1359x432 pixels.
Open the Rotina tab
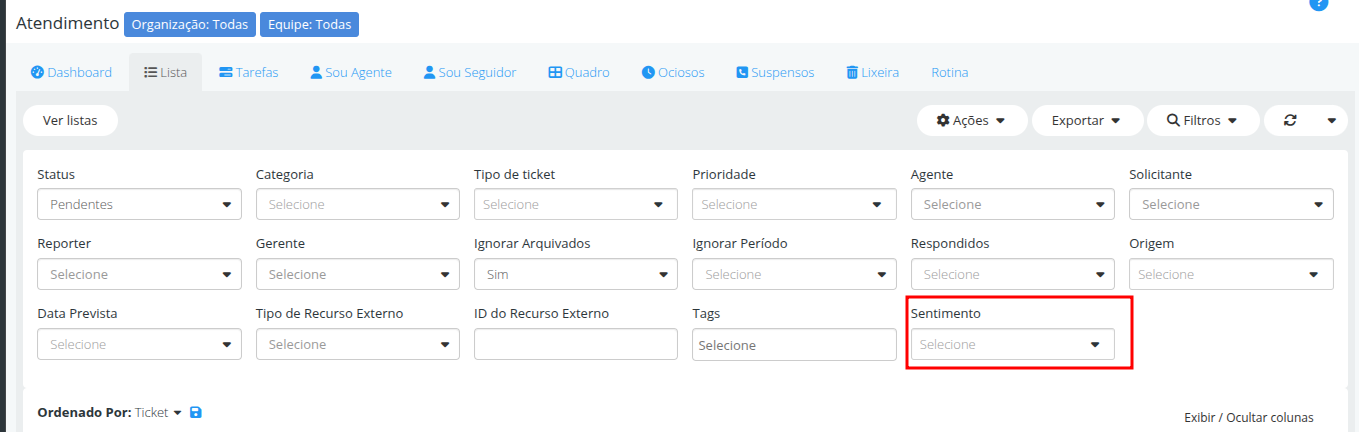point(949,72)
